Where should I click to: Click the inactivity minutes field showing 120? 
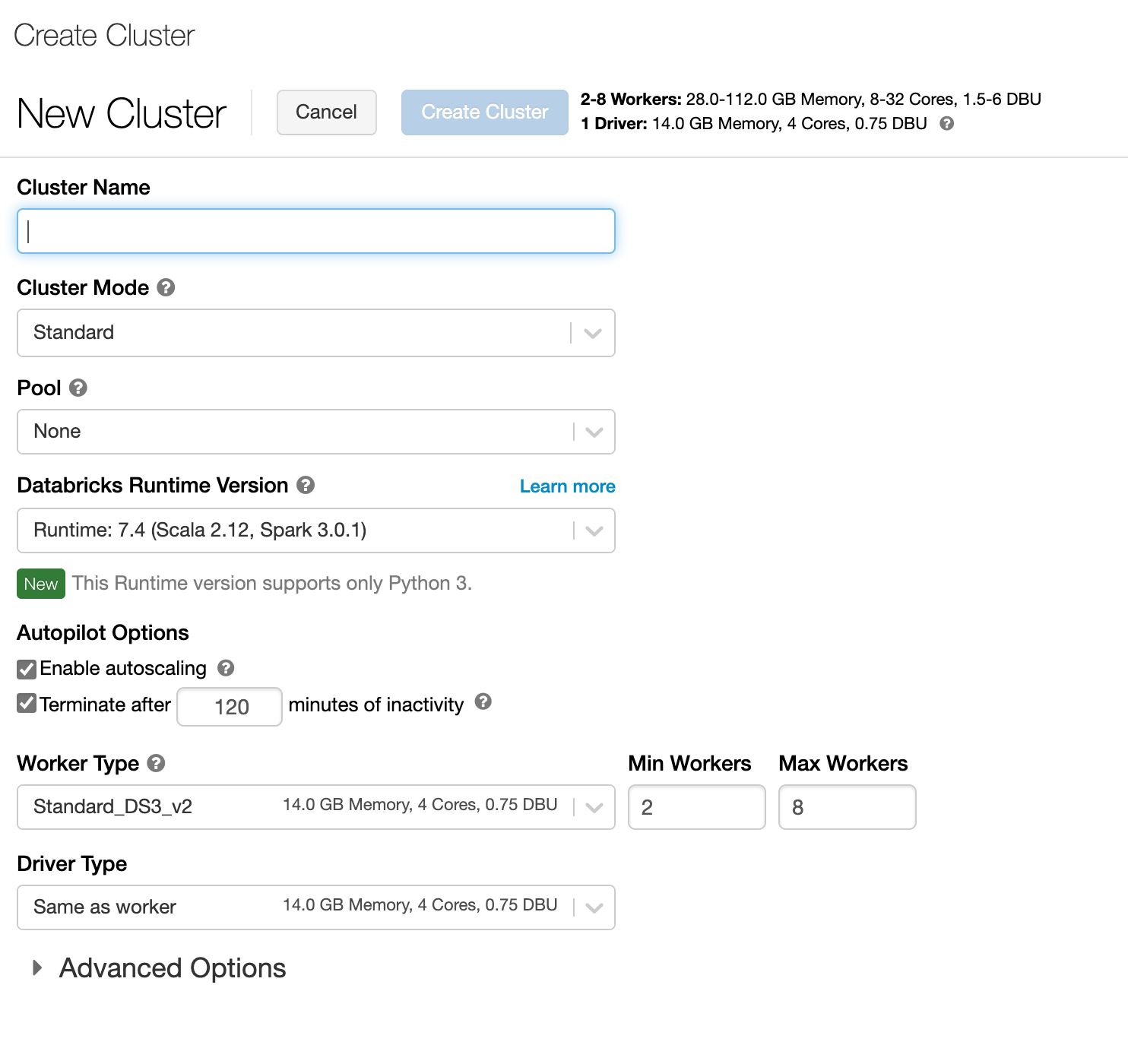click(x=230, y=707)
